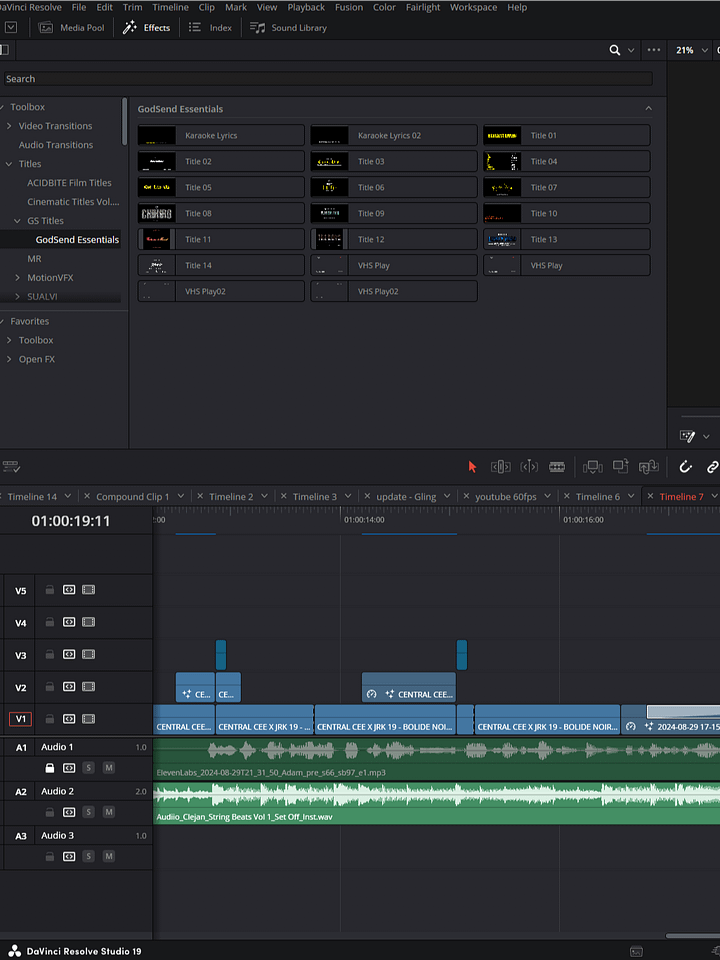Open the Sound Library panel

288,28
